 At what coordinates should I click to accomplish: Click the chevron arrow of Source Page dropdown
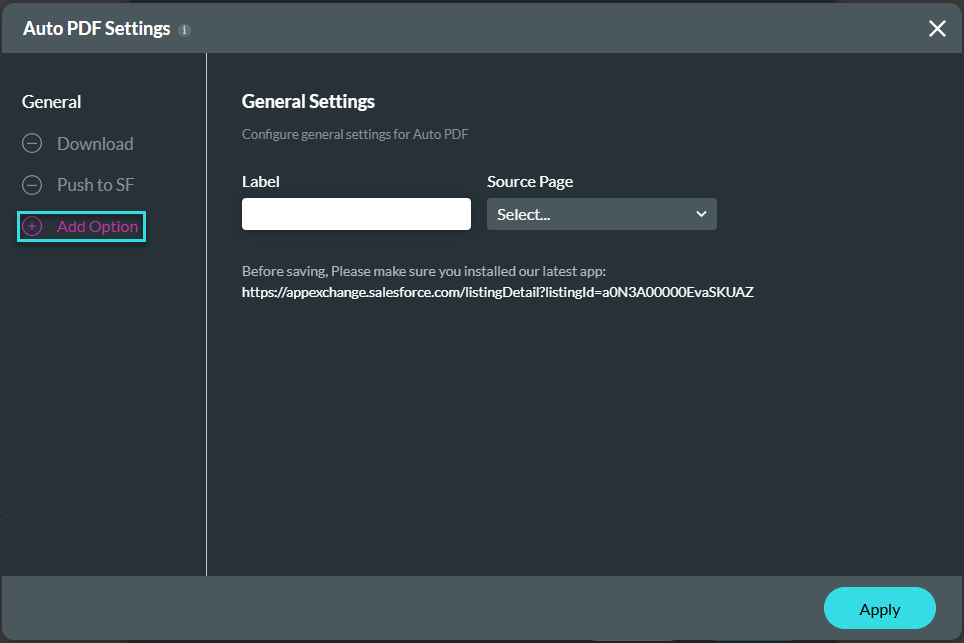[x=701, y=214]
